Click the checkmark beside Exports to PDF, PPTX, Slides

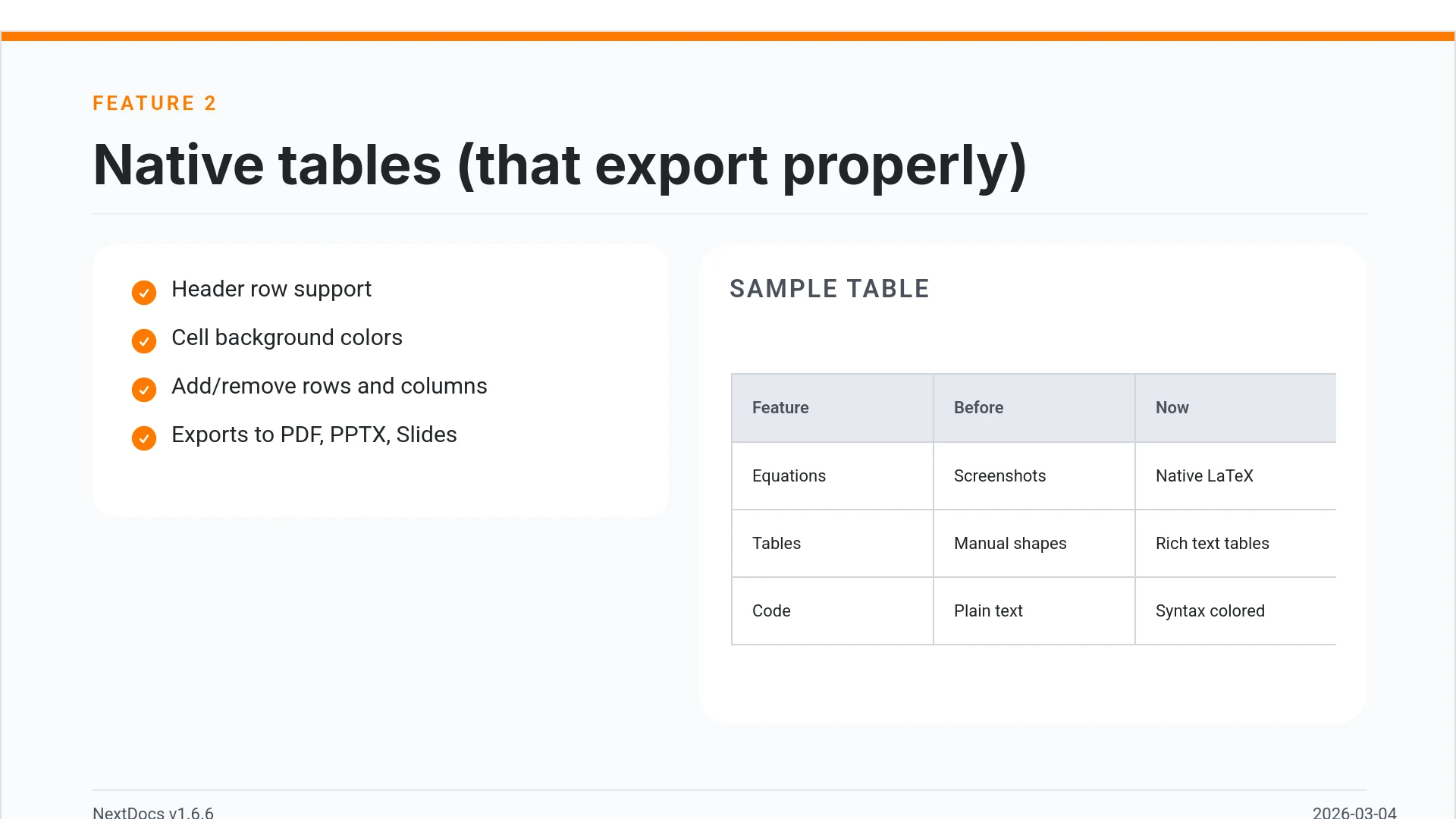(x=144, y=438)
